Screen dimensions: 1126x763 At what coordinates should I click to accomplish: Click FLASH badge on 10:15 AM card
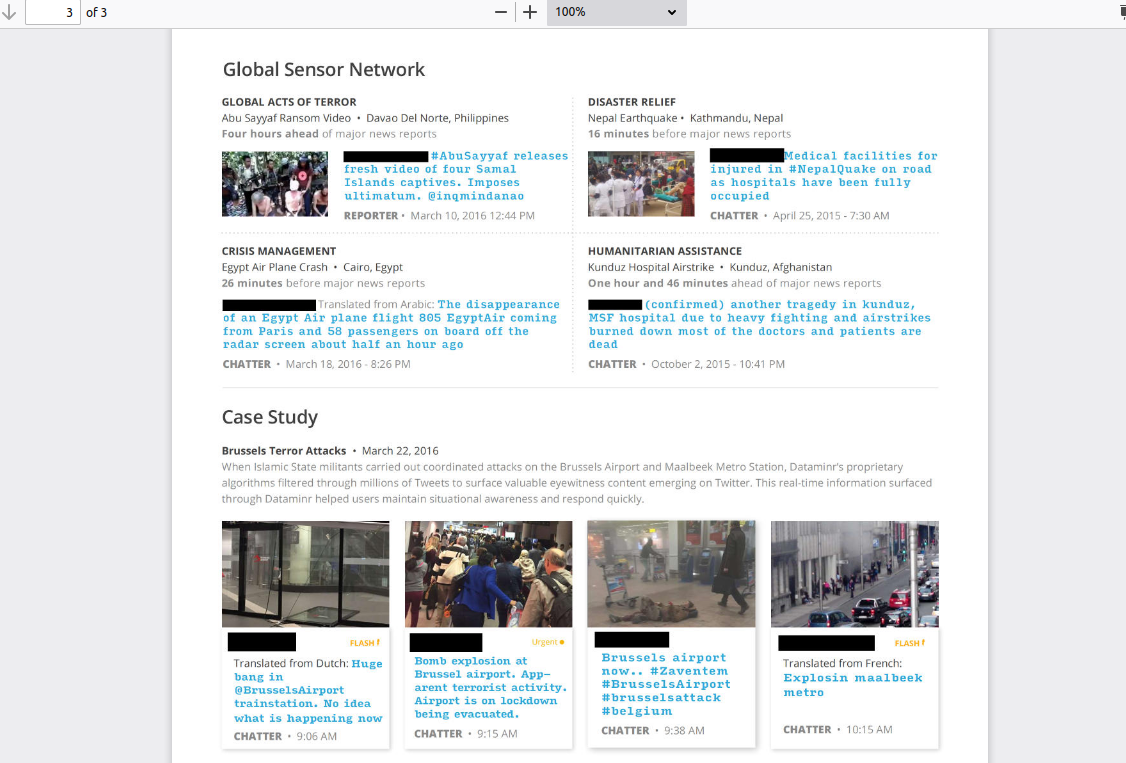click(x=910, y=643)
